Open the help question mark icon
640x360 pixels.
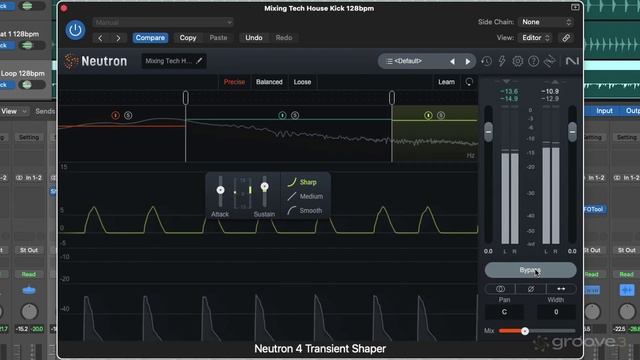coord(533,61)
